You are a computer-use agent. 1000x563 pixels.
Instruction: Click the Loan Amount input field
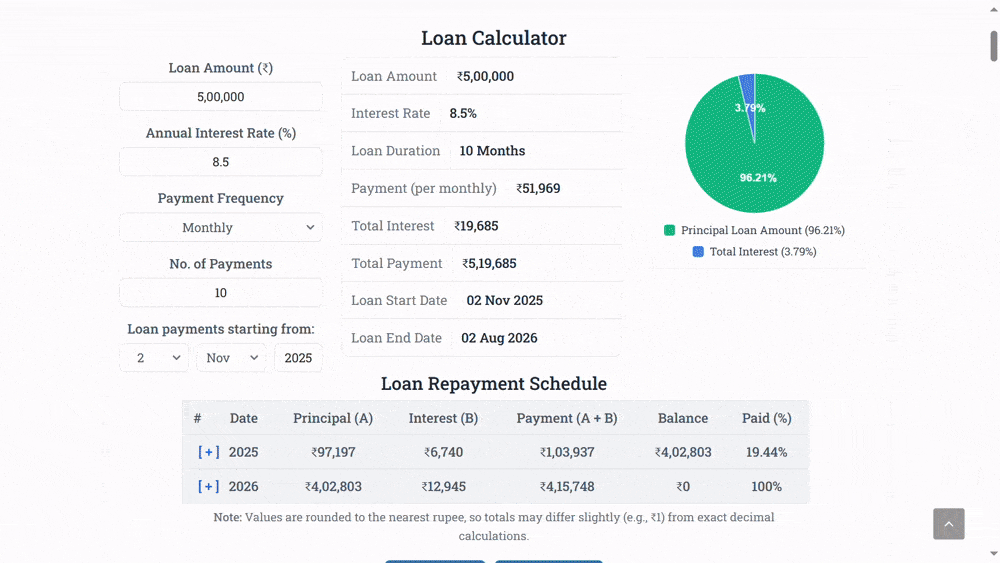[x=221, y=97]
